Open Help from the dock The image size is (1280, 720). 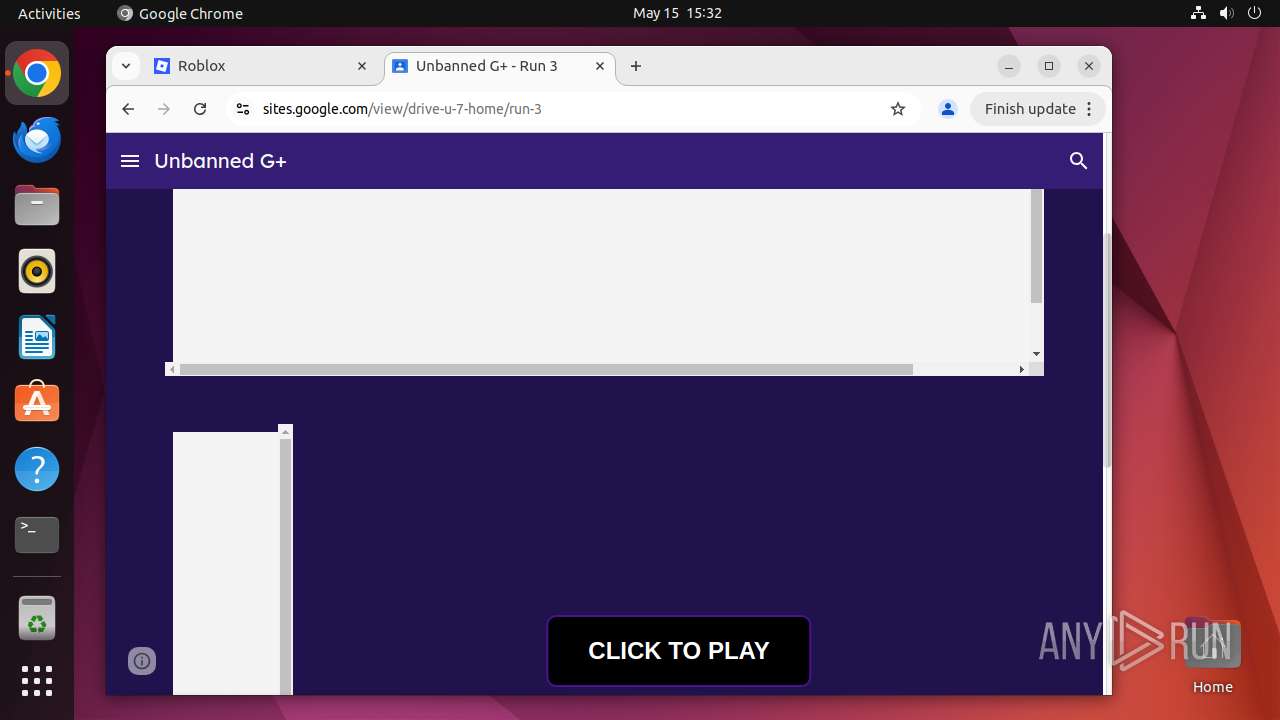[x=37, y=469]
